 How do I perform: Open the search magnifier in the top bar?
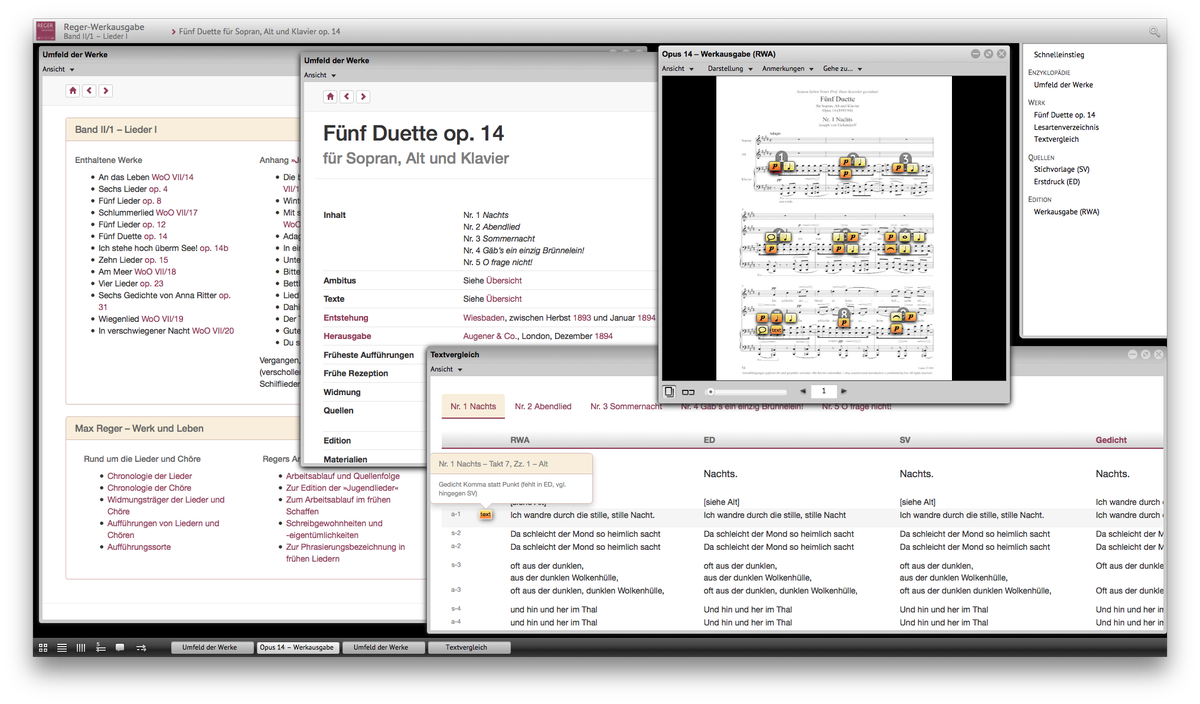1154,32
